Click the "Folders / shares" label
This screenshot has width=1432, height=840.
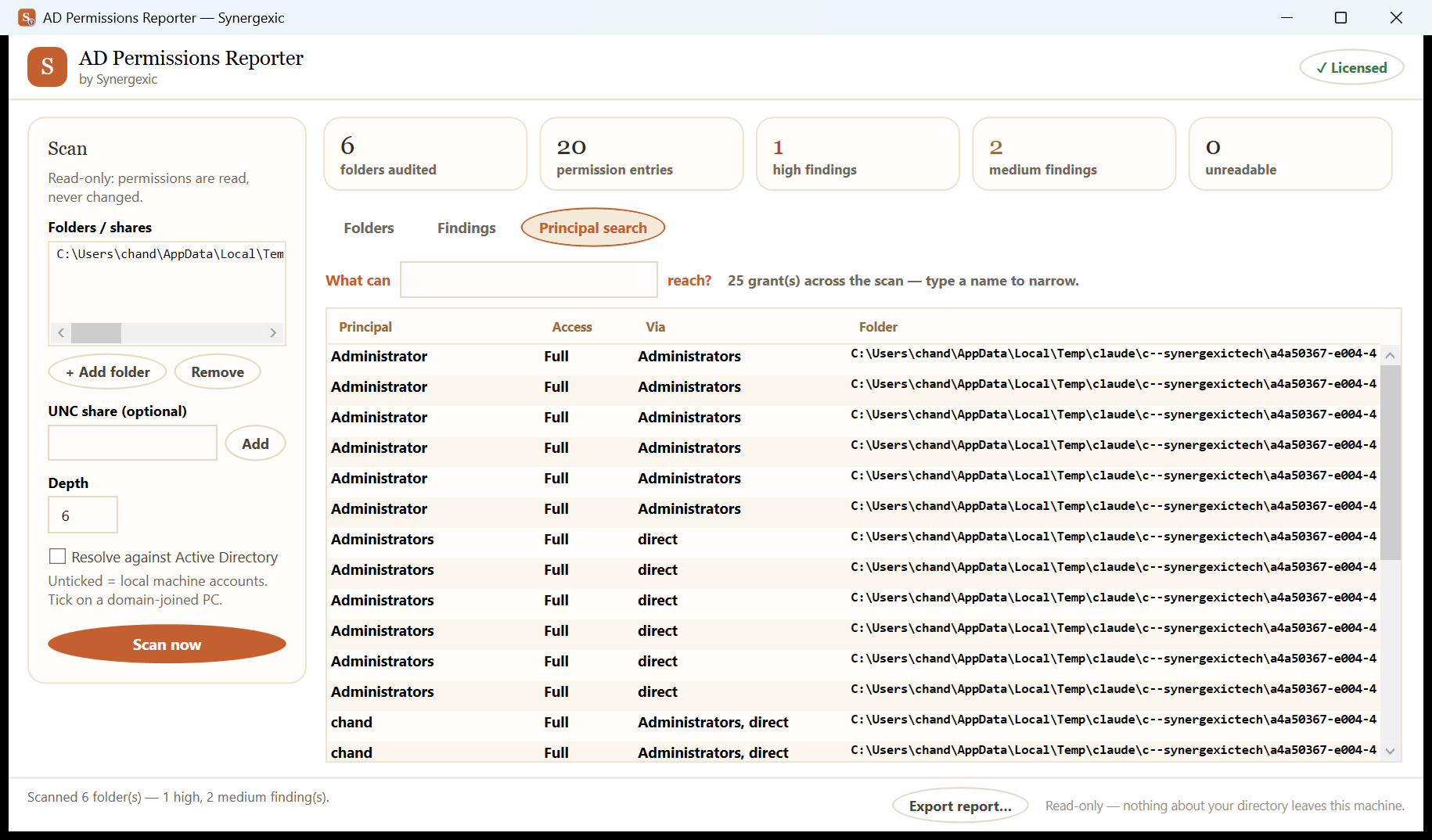click(x=100, y=228)
